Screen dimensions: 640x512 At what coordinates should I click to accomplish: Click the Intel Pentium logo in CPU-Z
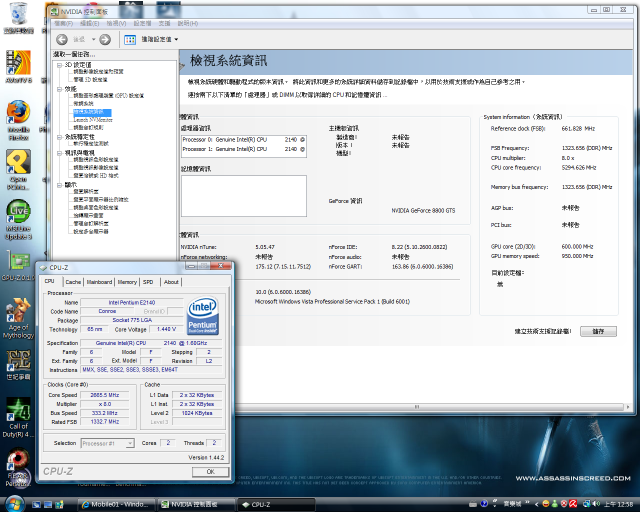point(203,316)
